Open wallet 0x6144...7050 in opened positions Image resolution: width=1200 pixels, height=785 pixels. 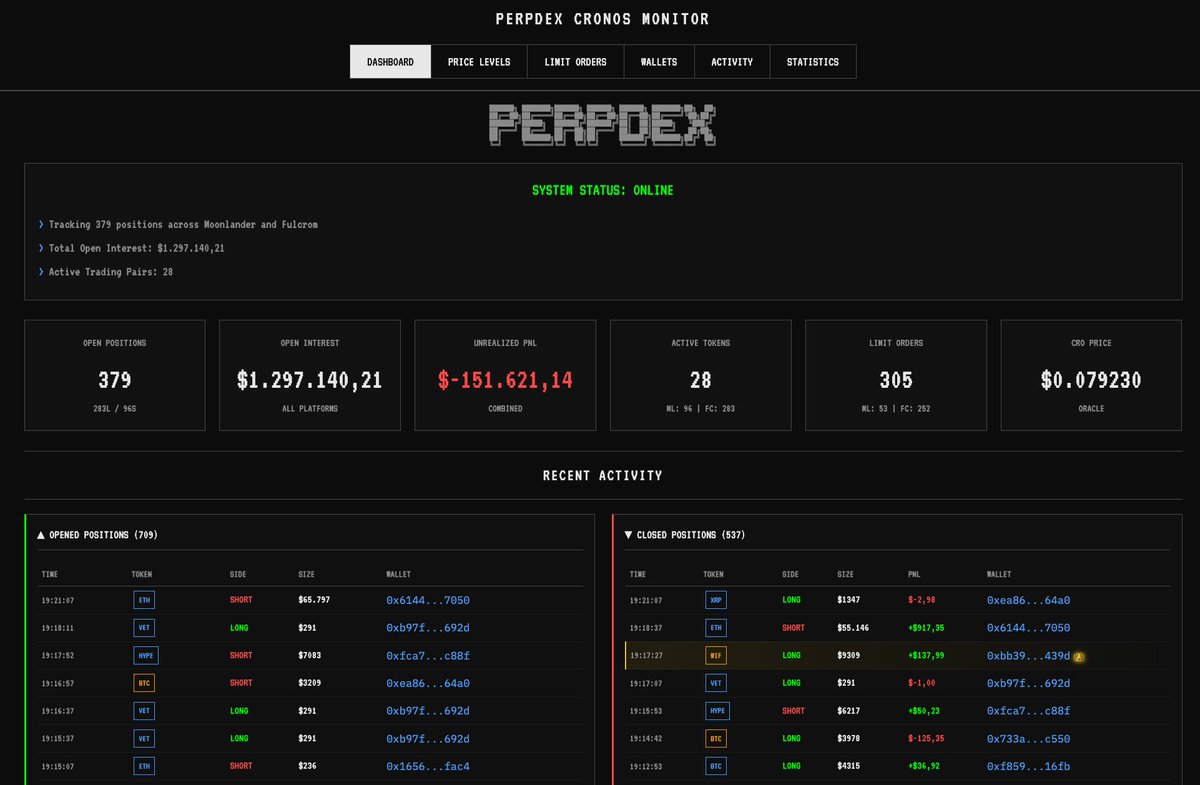click(428, 601)
